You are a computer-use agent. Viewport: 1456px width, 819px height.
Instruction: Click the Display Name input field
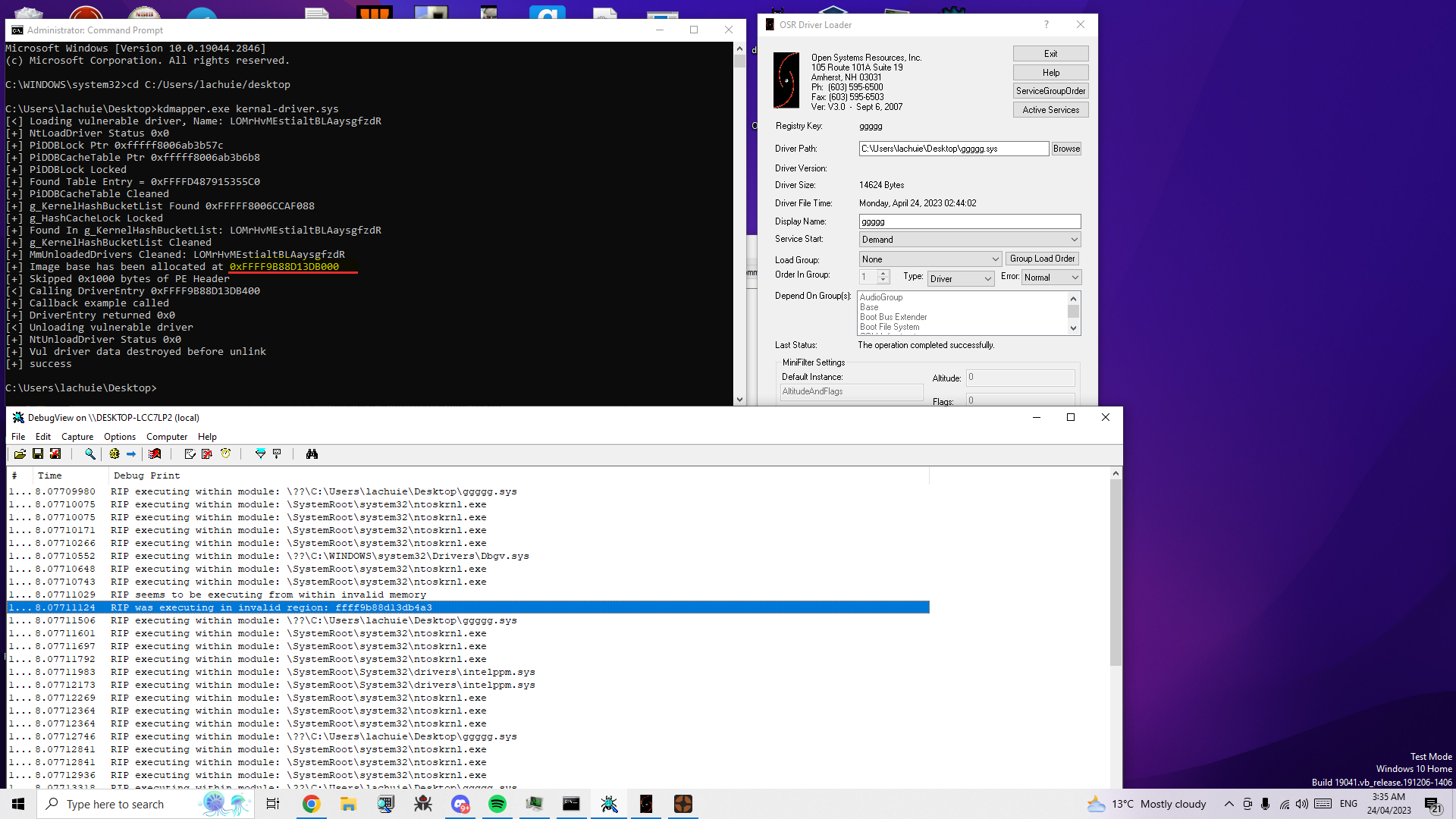[969, 221]
